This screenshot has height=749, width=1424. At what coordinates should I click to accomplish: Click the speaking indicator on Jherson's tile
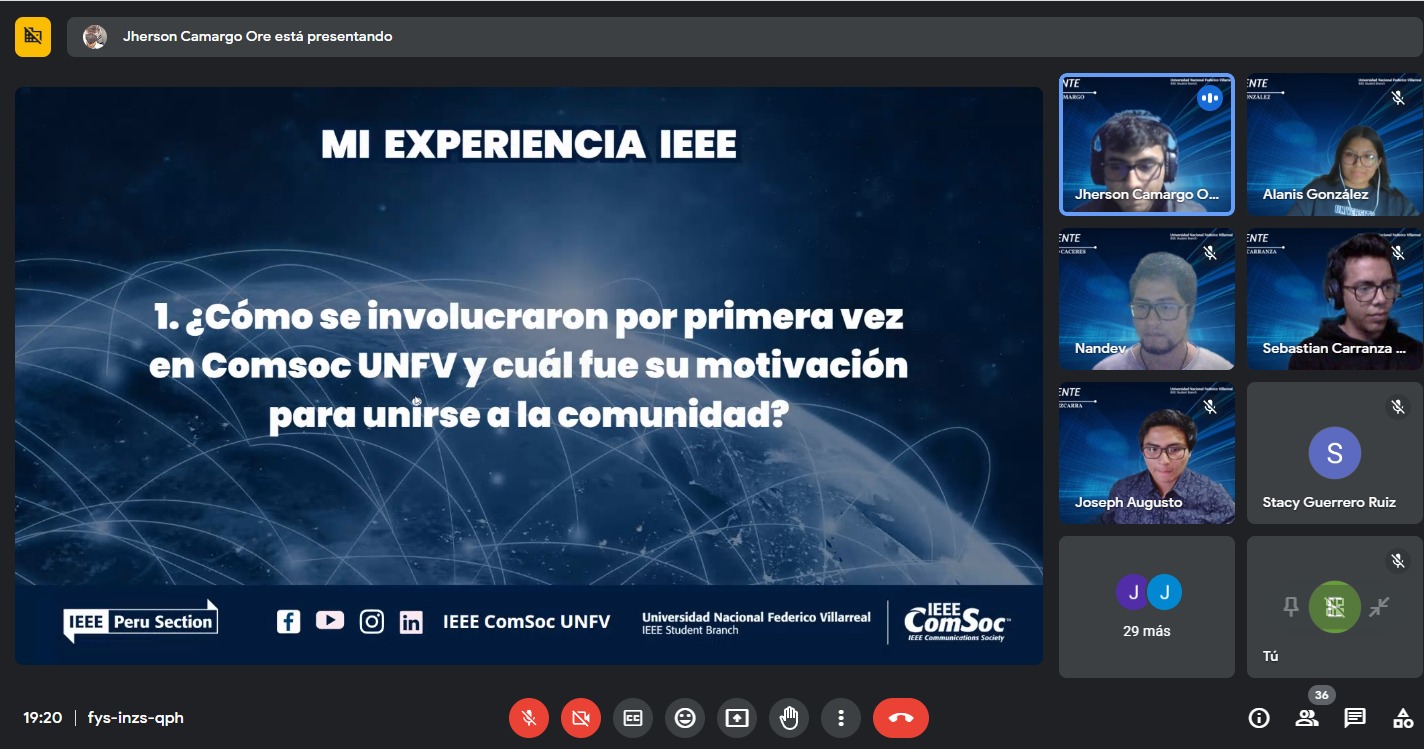1210,98
